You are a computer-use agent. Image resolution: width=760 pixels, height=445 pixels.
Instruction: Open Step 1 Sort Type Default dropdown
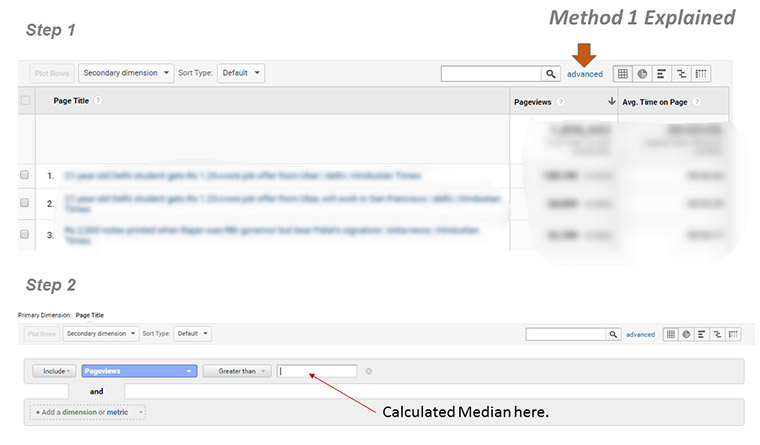click(241, 73)
